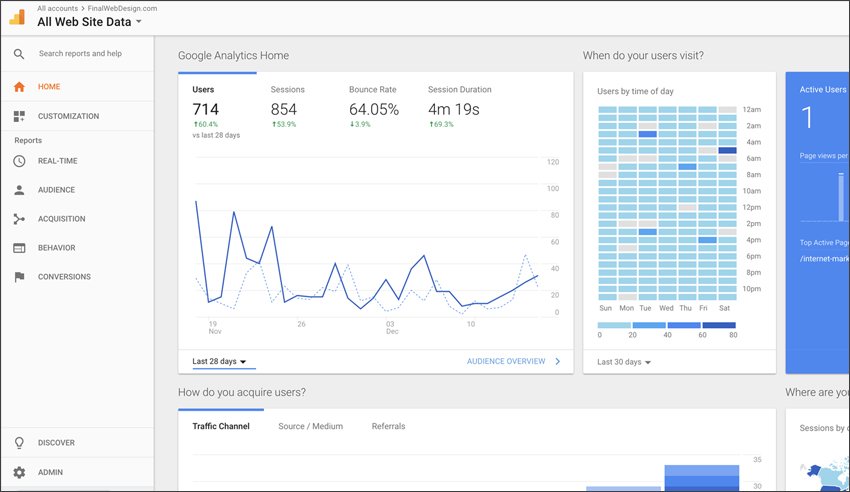Click the All accounts breadcrumb
The image size is (850, 492).
(57, 8)
